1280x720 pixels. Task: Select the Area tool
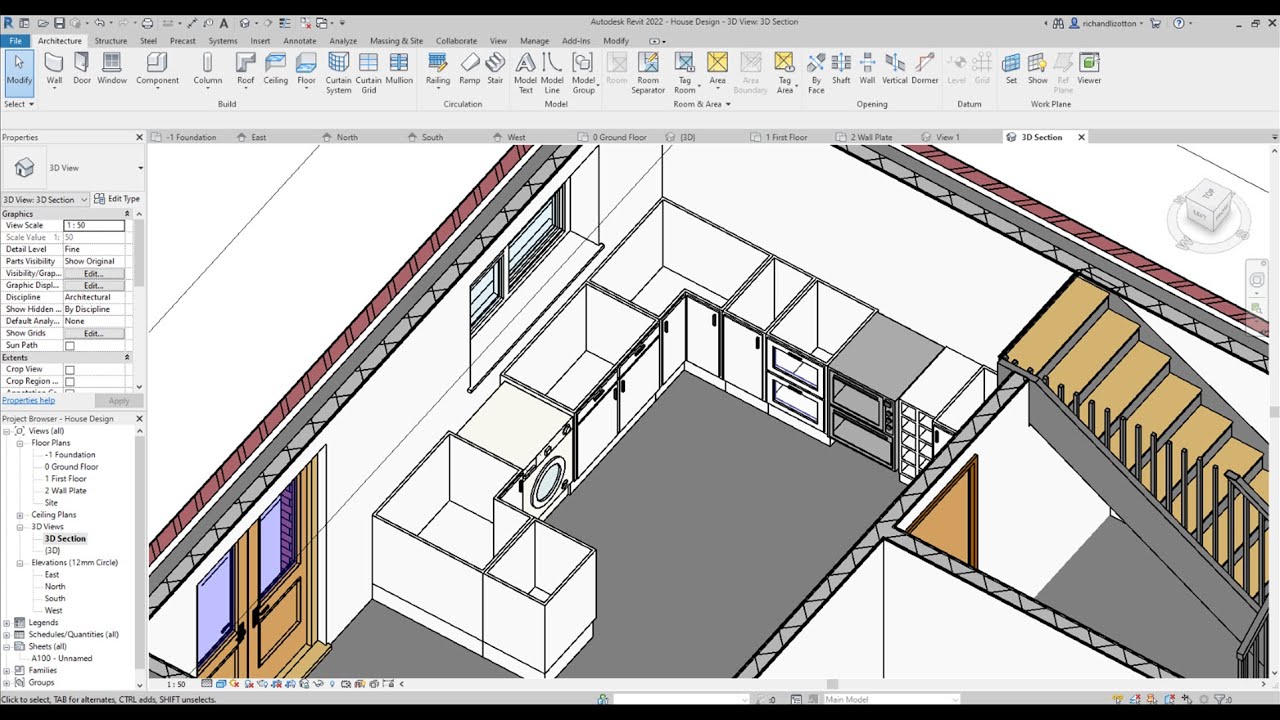tap(717, 69)
